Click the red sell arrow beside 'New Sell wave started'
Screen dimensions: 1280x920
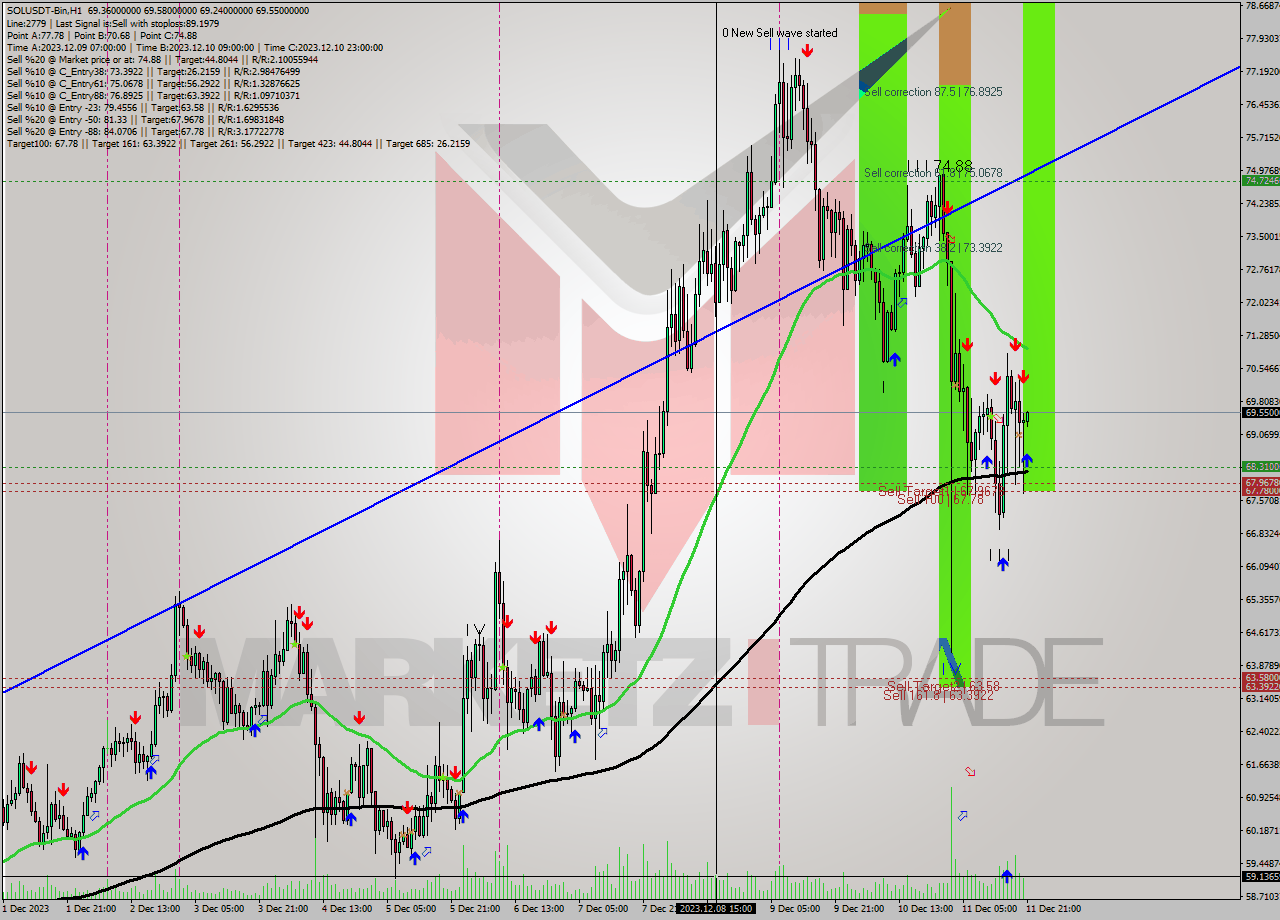(806, 50)
